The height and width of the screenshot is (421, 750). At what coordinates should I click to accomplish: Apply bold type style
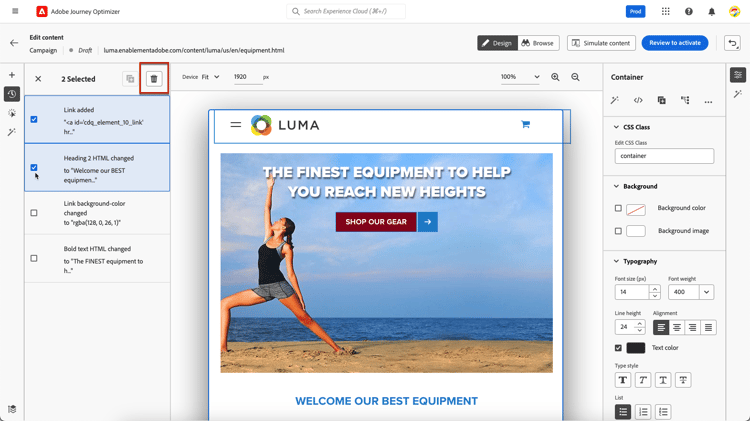(x=623, y=380)
